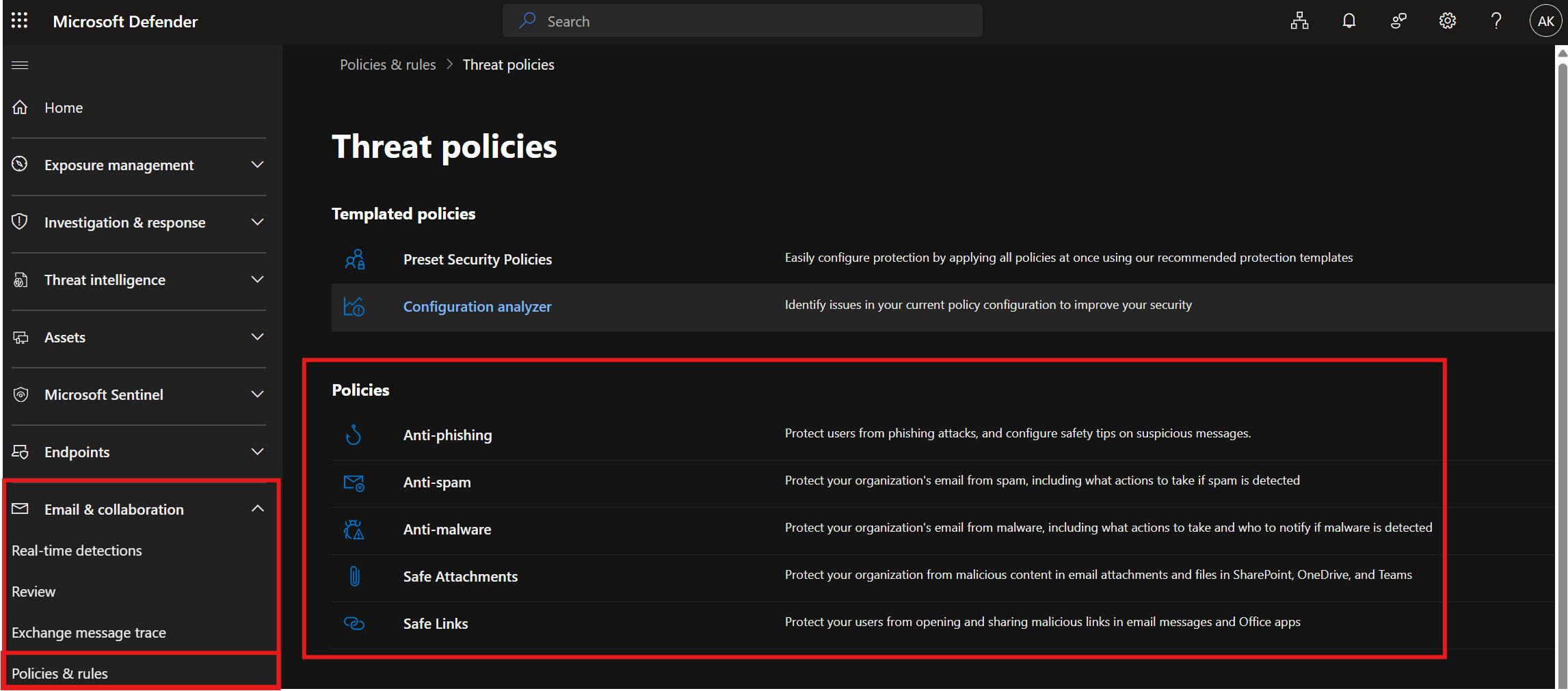Select the Email & collaboration menu label
Viewport: 1568px width, 691px height.
click(114, 510)
